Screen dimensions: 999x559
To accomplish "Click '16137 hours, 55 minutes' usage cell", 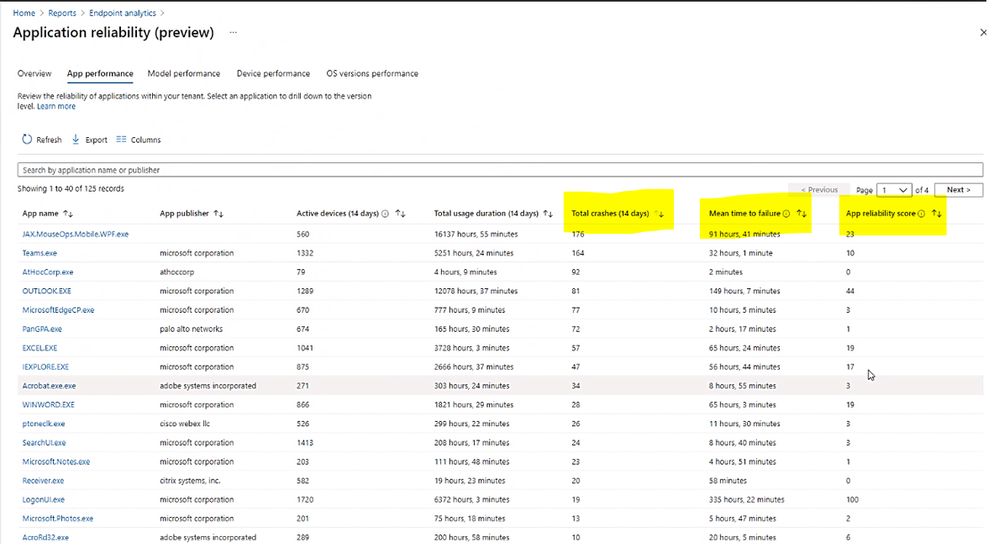I will pyautogui.click(x=476, y=234).
